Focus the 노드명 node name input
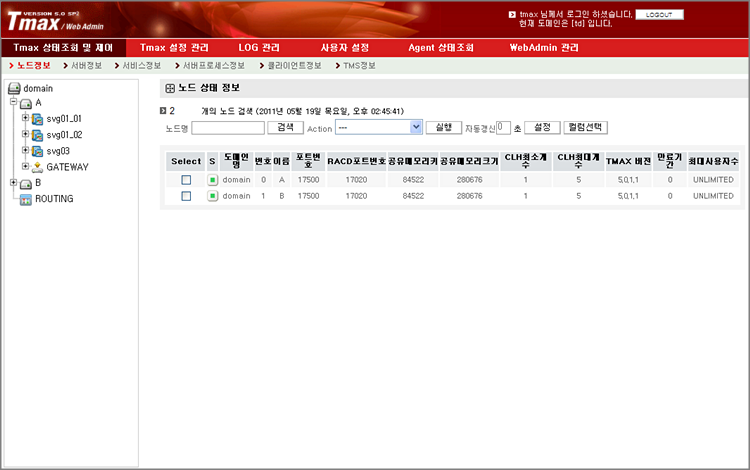Viewport: 750px width, 470px height. click(x=228, y=128)
